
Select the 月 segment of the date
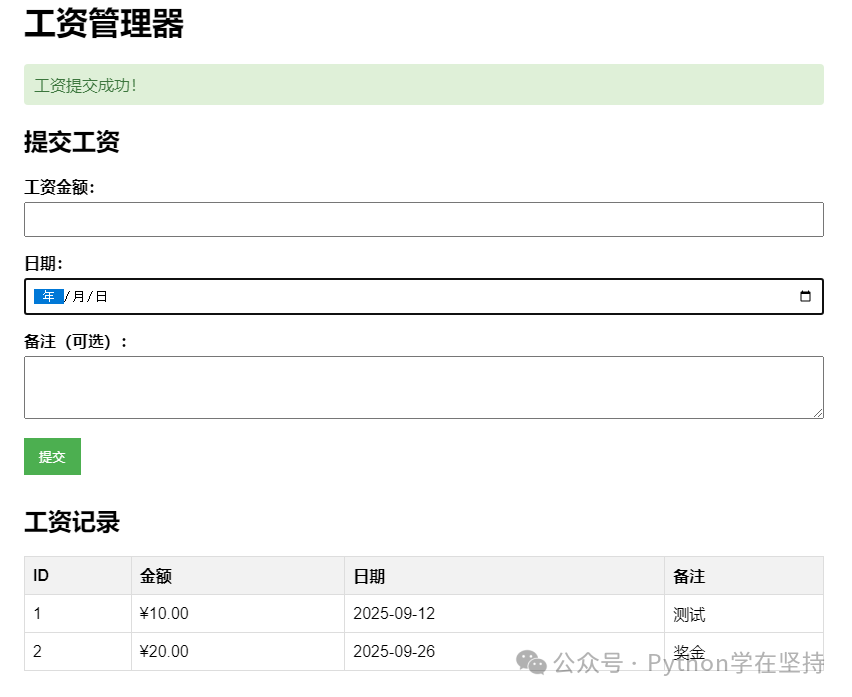point(78,296)
